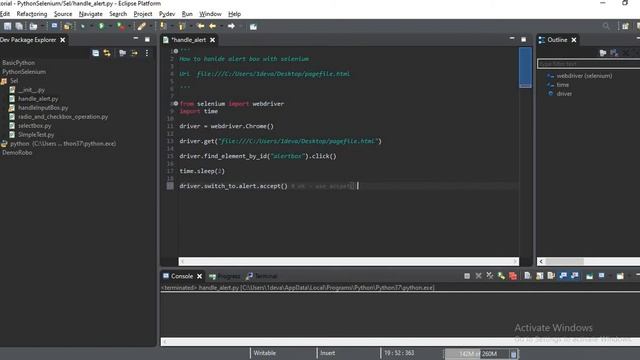Toggle Pin Console button
This screenshot has width=640, height=360.
point(589,276)
